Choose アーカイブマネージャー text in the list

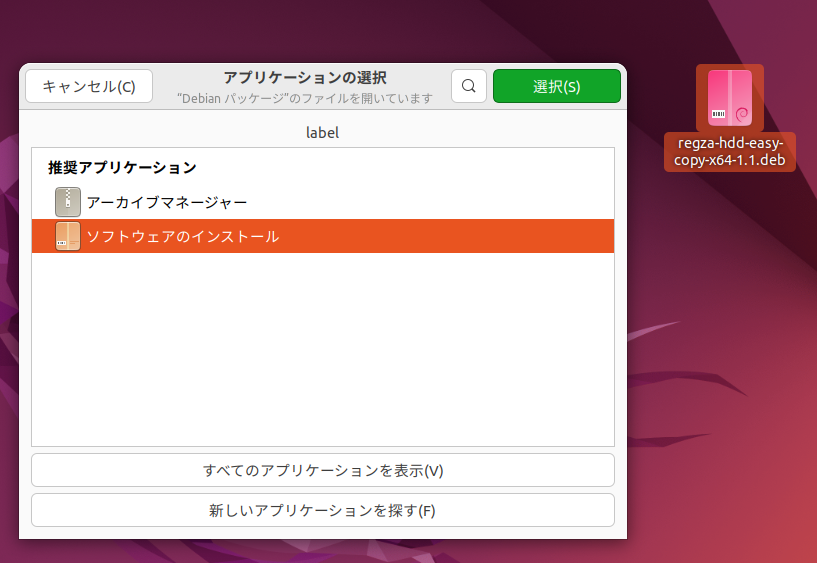(x=166, y=202)
